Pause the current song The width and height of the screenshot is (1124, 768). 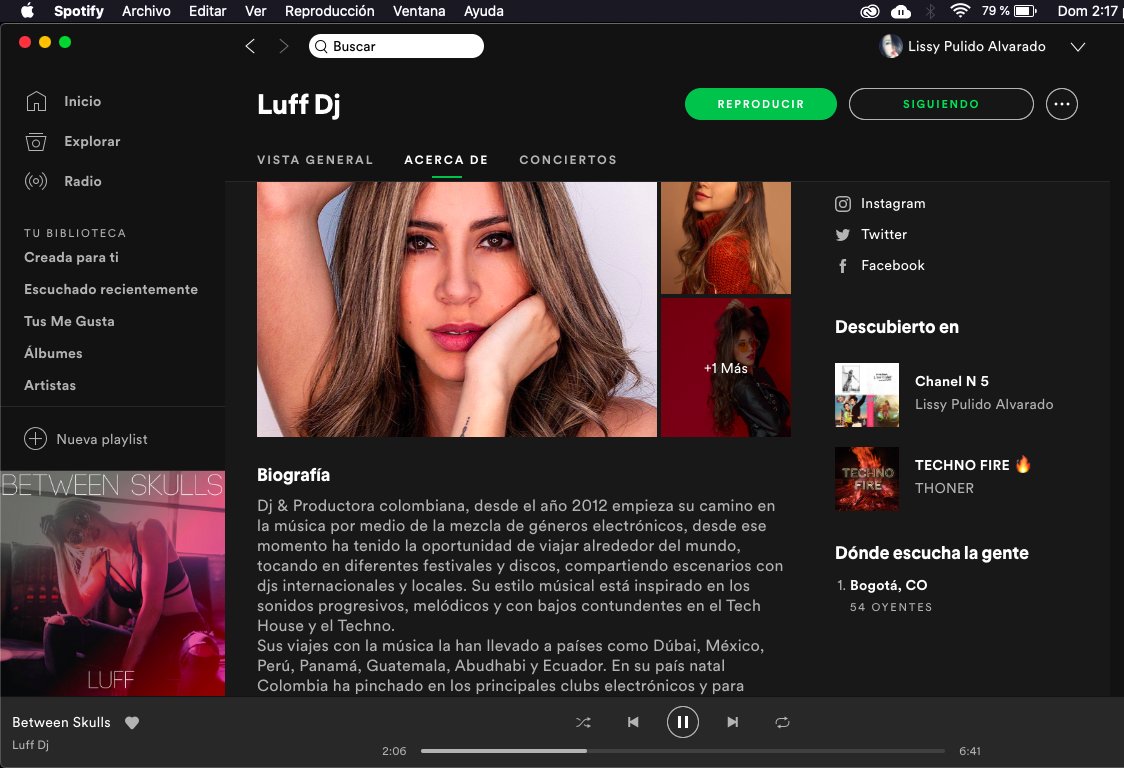click(x=682, y=722)
